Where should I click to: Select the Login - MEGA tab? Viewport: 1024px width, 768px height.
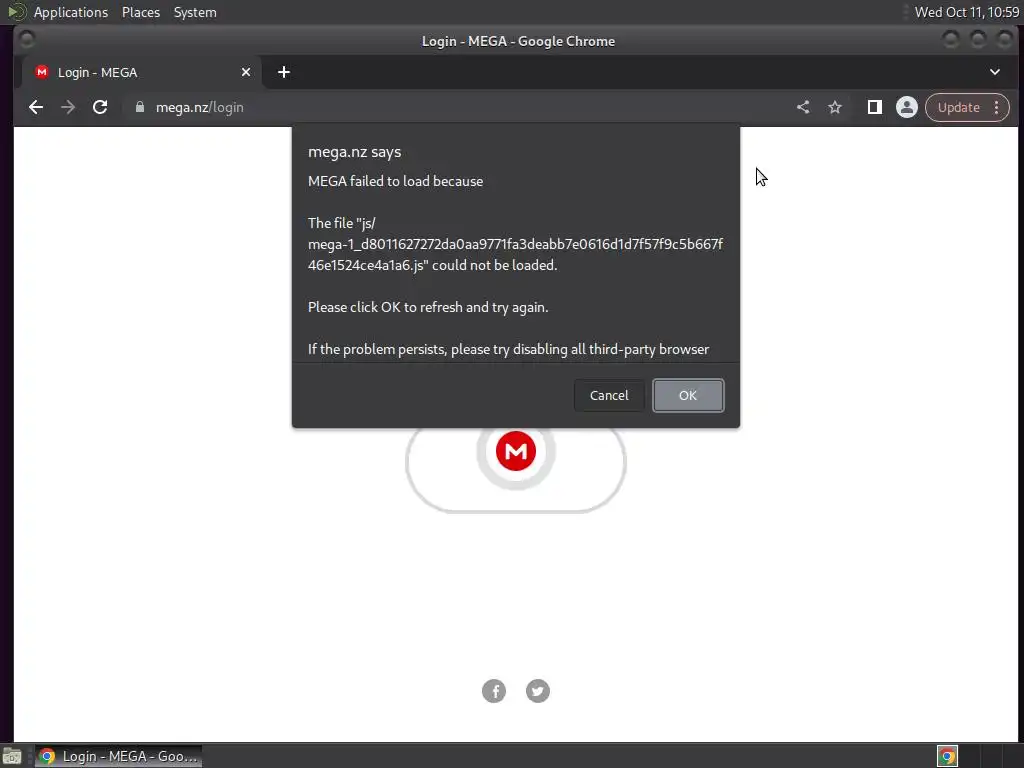pos(142,72)
